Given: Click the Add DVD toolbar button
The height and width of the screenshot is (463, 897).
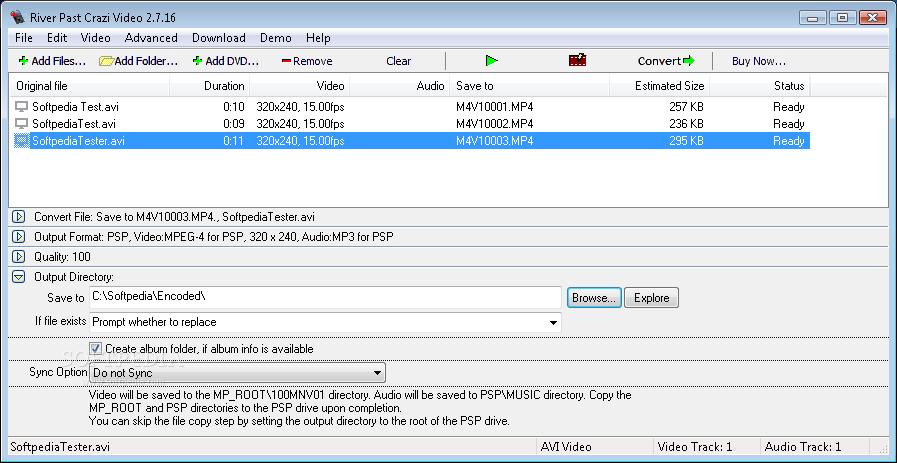Looking at the screenshot, I should pyautogui.click(x=226, y=61).
